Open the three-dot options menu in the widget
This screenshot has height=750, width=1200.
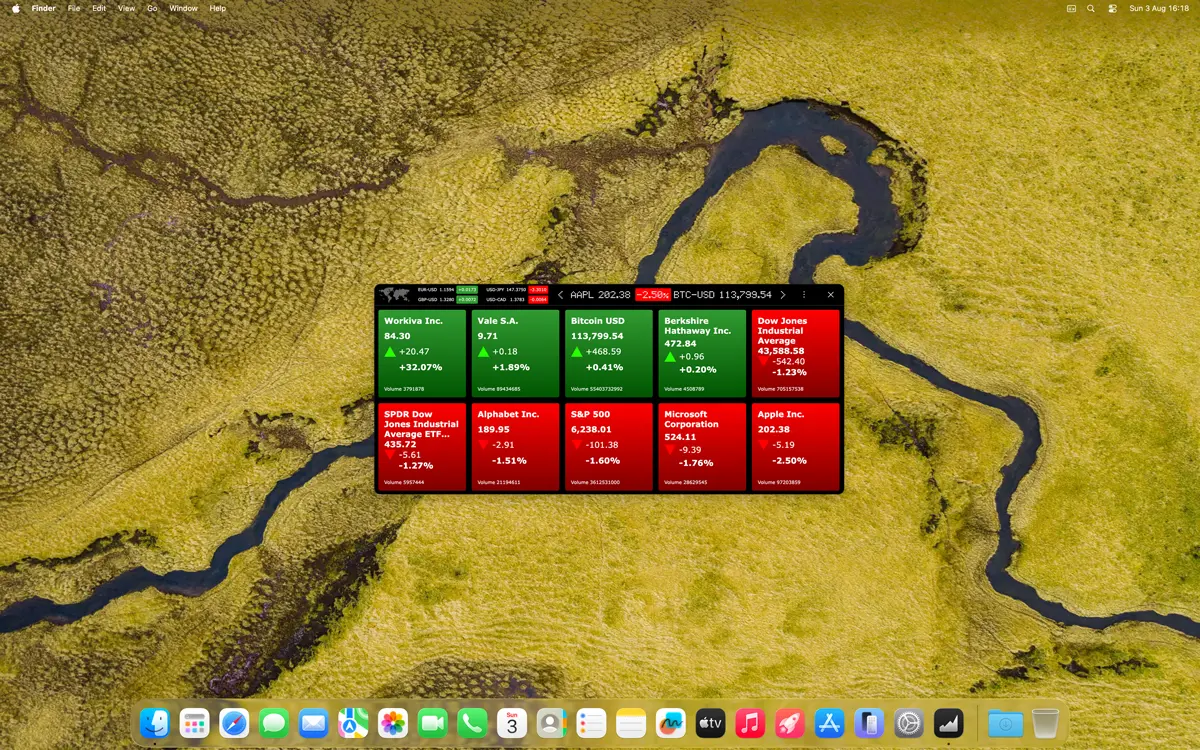pyautogui.click(x=804, y=295)
